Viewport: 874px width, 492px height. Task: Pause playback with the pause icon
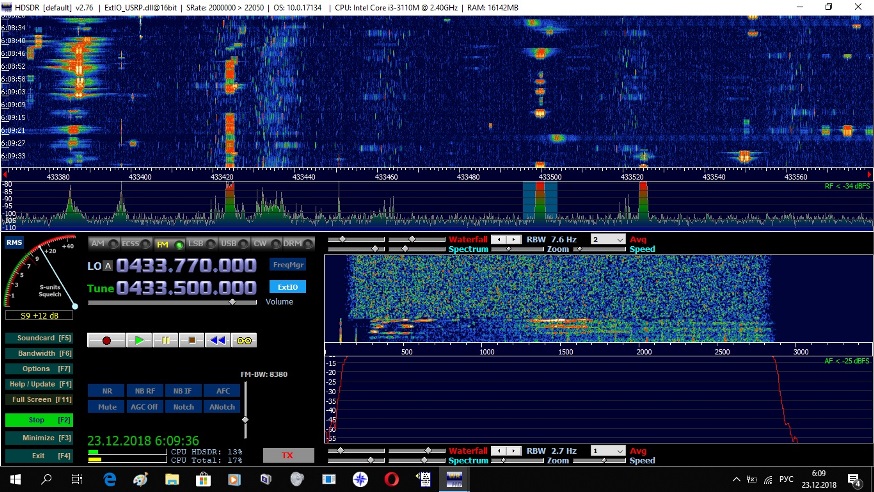click(x=166, y=340)
